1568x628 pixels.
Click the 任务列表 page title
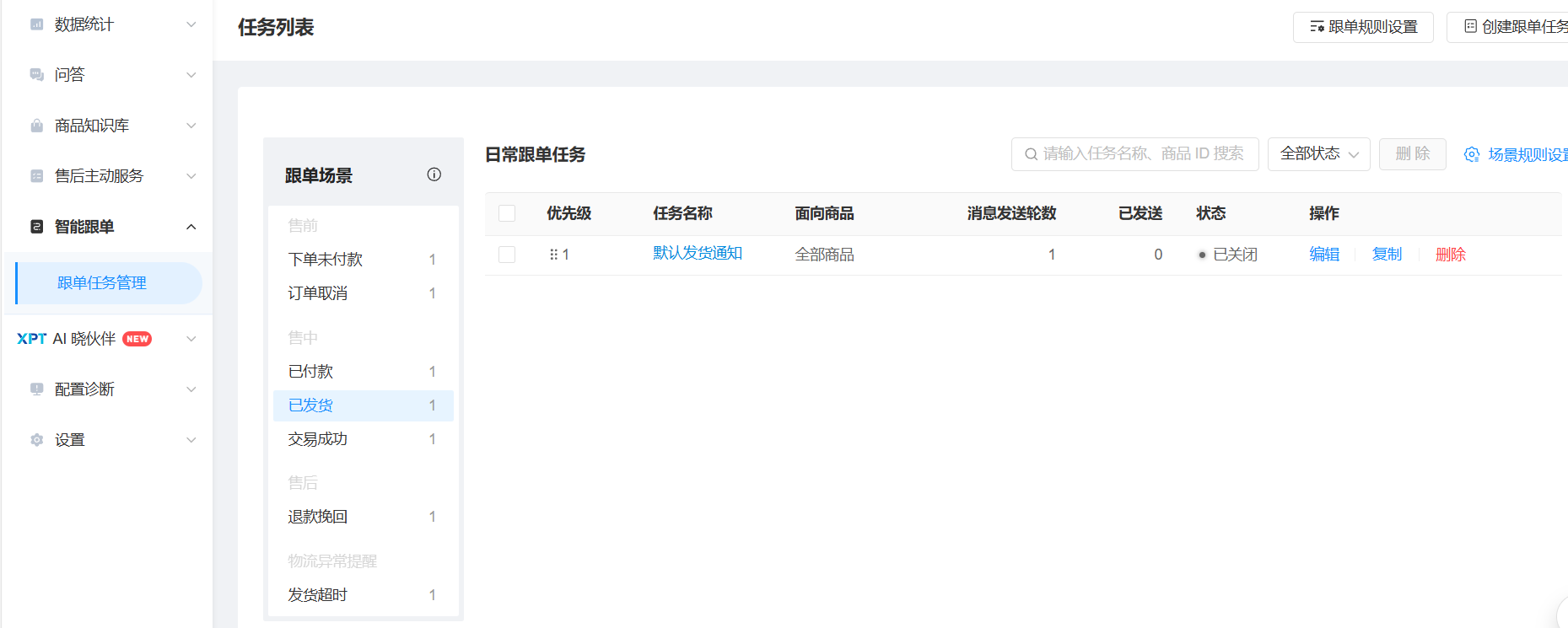point(276,28)
